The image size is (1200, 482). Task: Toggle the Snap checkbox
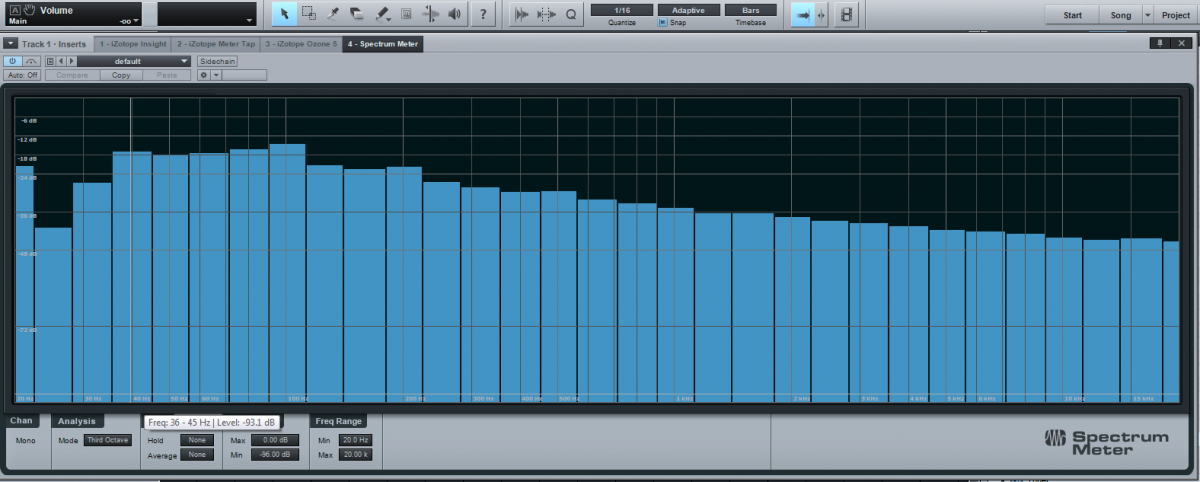coord(662,22)
